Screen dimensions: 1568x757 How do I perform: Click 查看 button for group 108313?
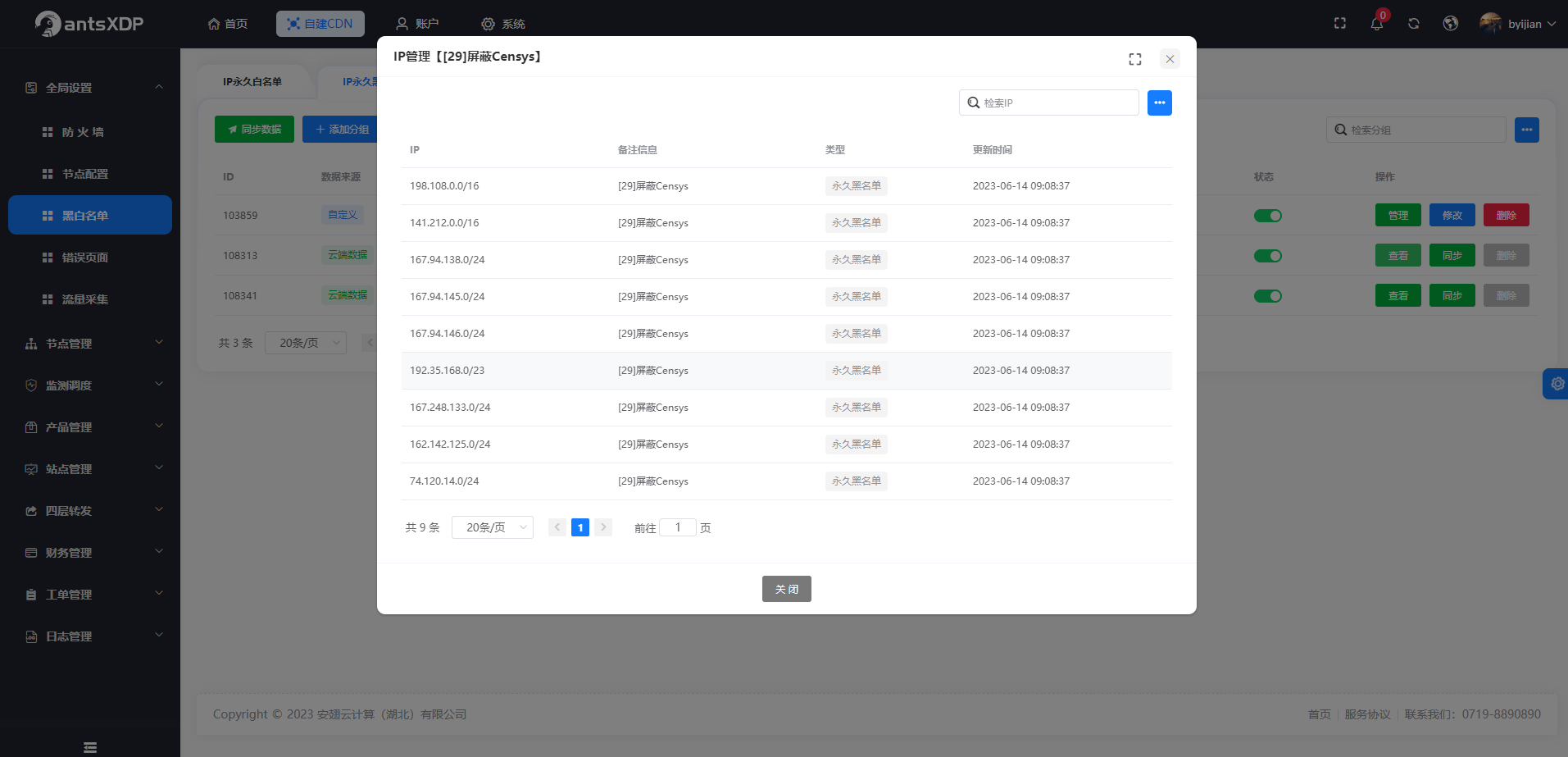[x=1398, y=255]
